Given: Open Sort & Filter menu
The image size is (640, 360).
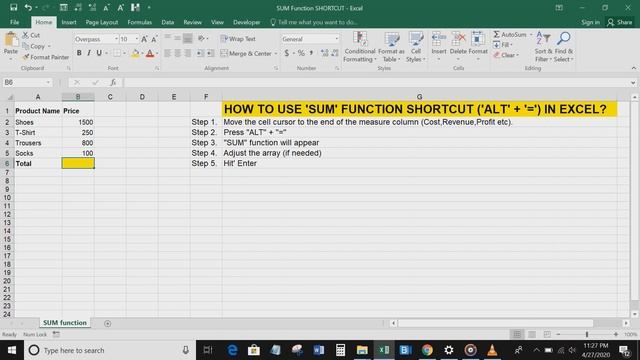Looking at the screenshot, I should (x=543, y=47).
